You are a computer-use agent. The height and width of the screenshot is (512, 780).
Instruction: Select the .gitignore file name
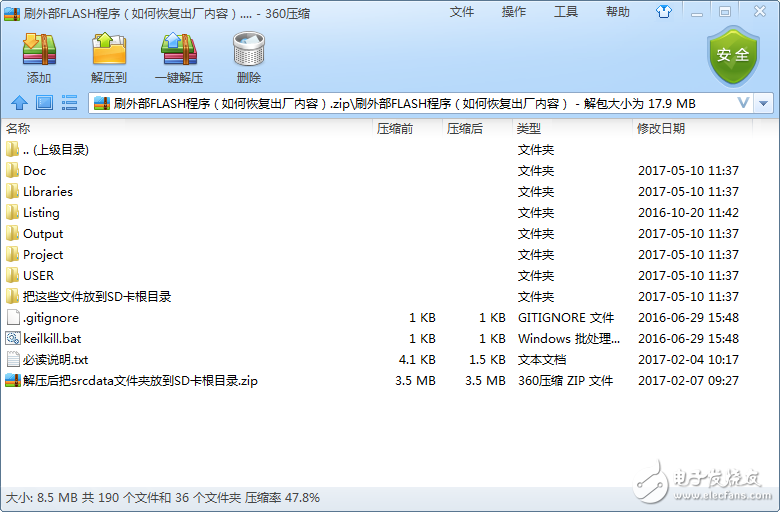[x=51, y=318]
